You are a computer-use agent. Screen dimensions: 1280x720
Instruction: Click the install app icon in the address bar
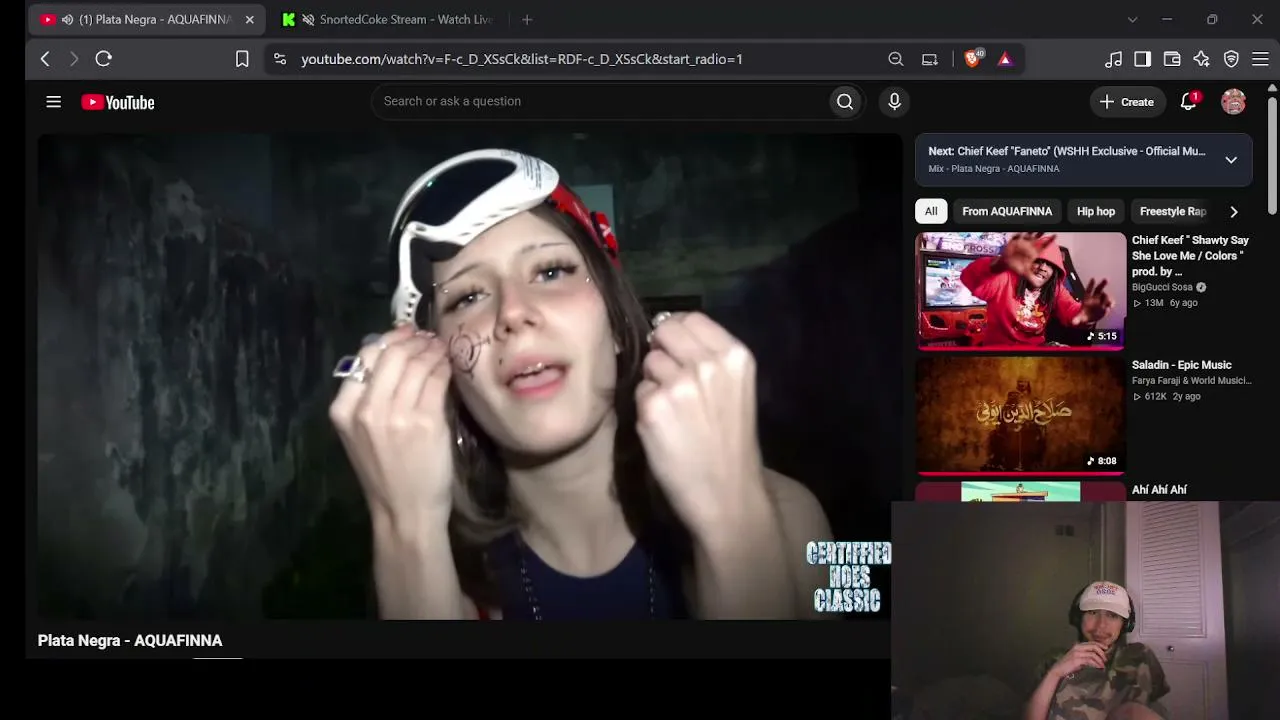point(929,59)
